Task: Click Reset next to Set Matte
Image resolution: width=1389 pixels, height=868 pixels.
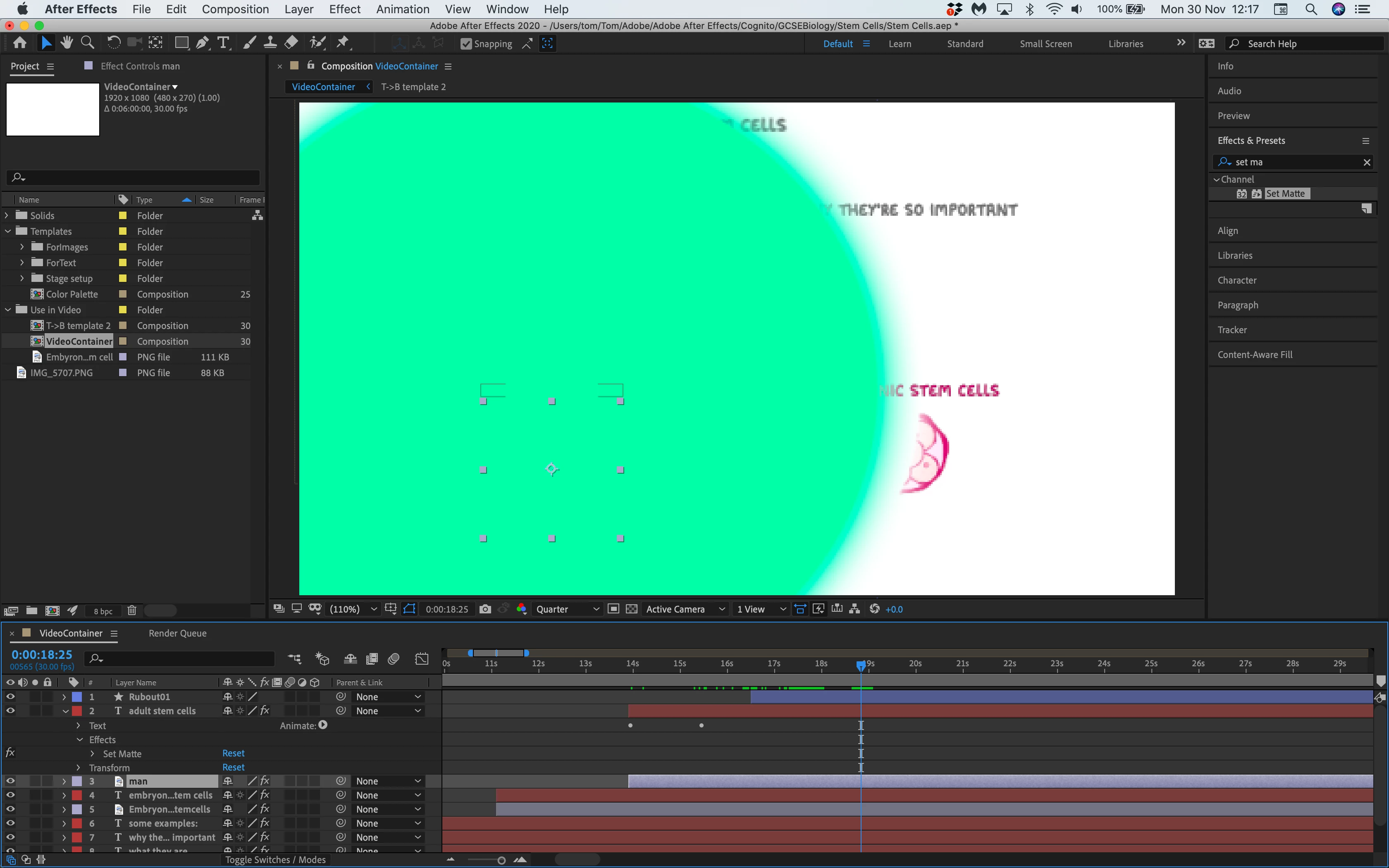Action: coord(233,753)
